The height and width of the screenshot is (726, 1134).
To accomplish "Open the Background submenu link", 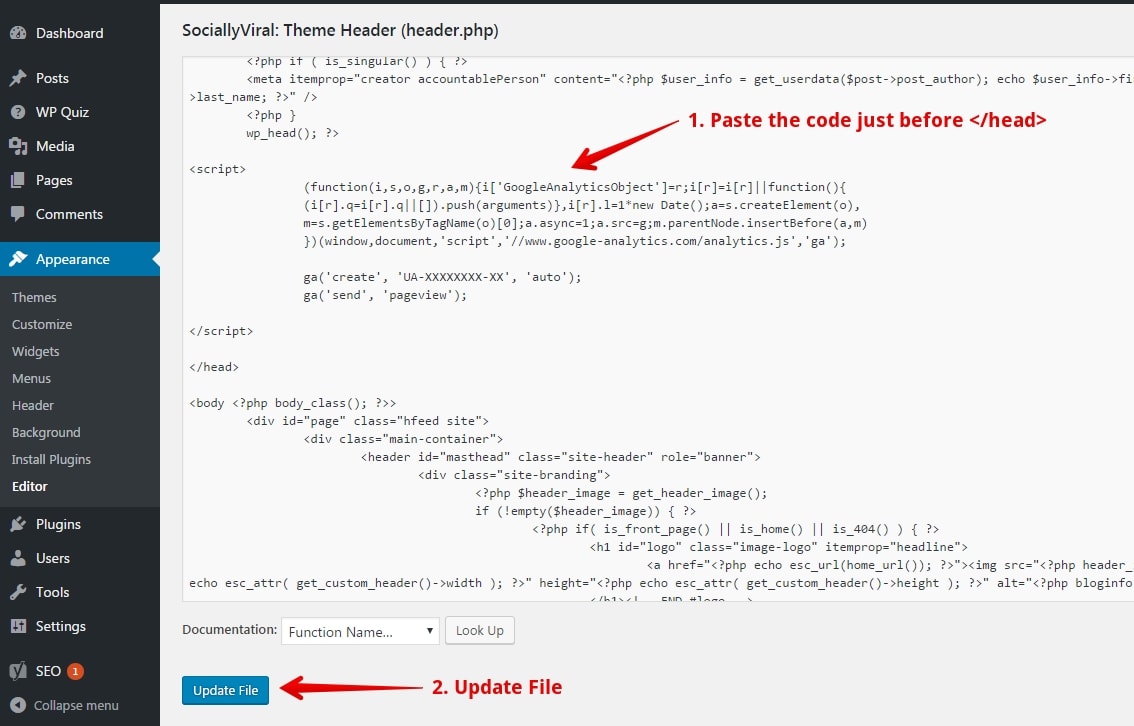I will tap(46, 432).
